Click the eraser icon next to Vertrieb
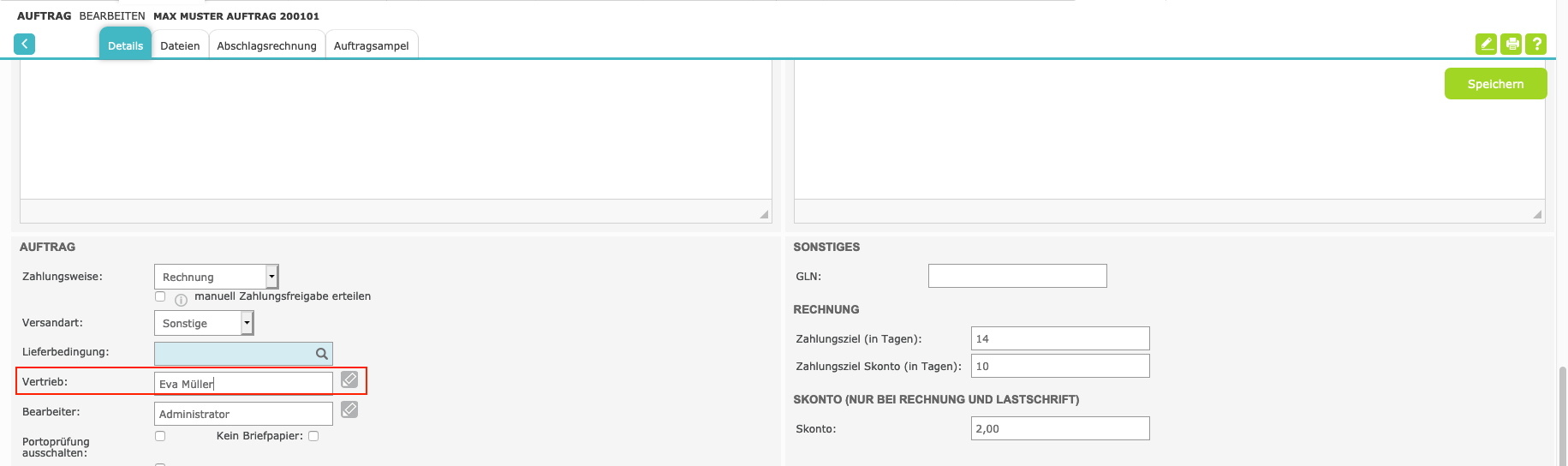This screenshot has width=1568, height=466. (349, 379)
